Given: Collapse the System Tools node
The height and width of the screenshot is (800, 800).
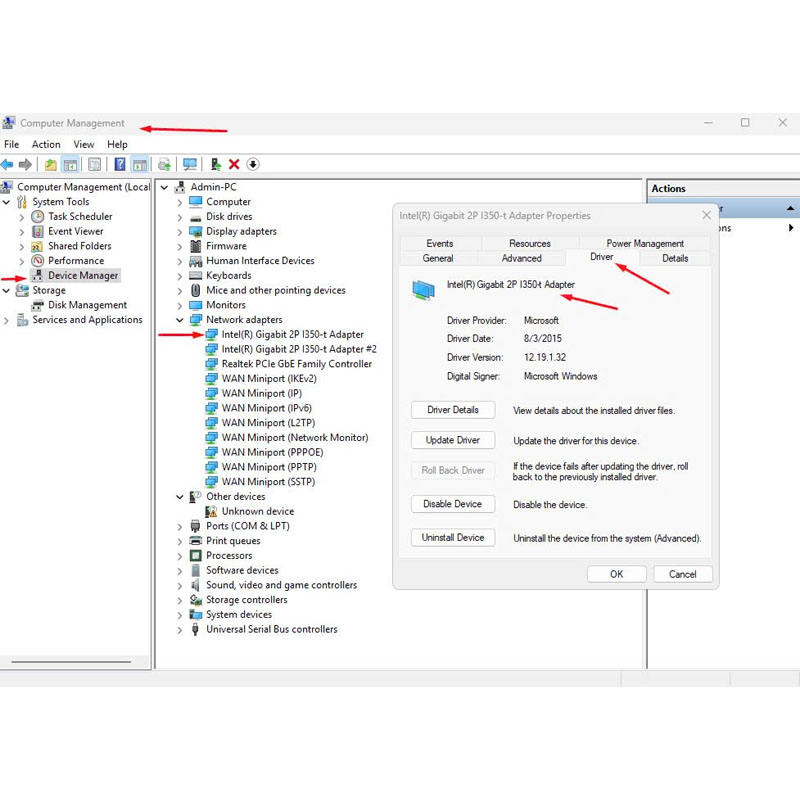Looking at the screenshot, I should [6, 202].
